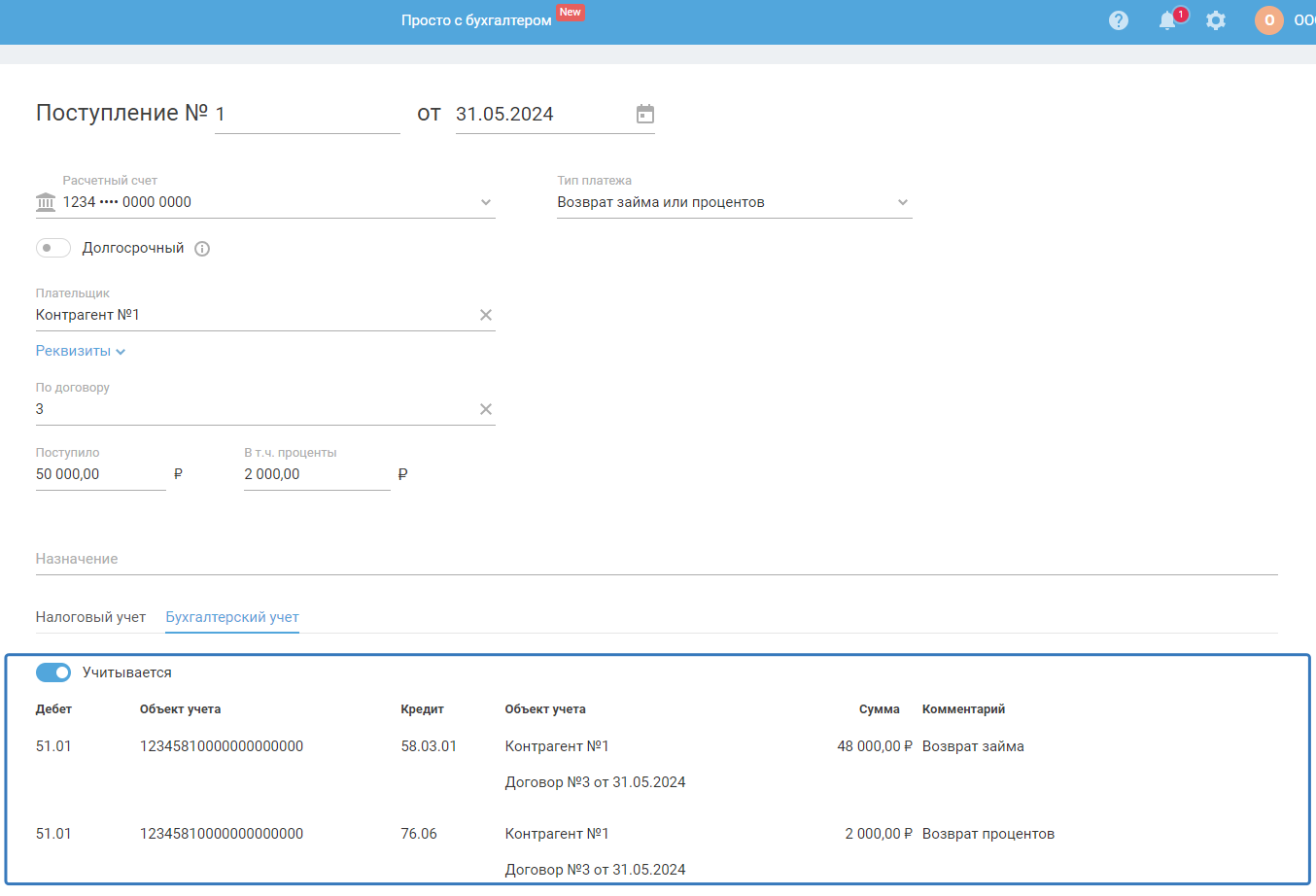Open notifications bell icon
Image resolution: width=1316 pixels, height=896 pixels.
pyautogui.click(x=1168, y=20)
